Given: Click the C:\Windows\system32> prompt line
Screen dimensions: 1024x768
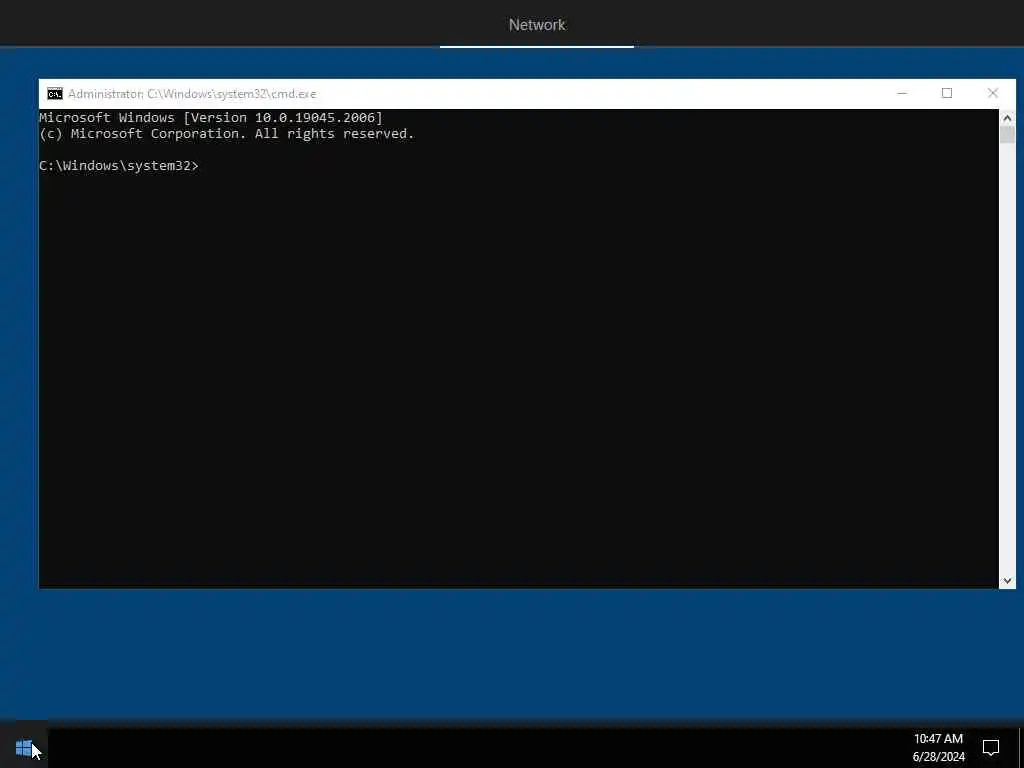Looking at the screenshot, I should point(119,166).
